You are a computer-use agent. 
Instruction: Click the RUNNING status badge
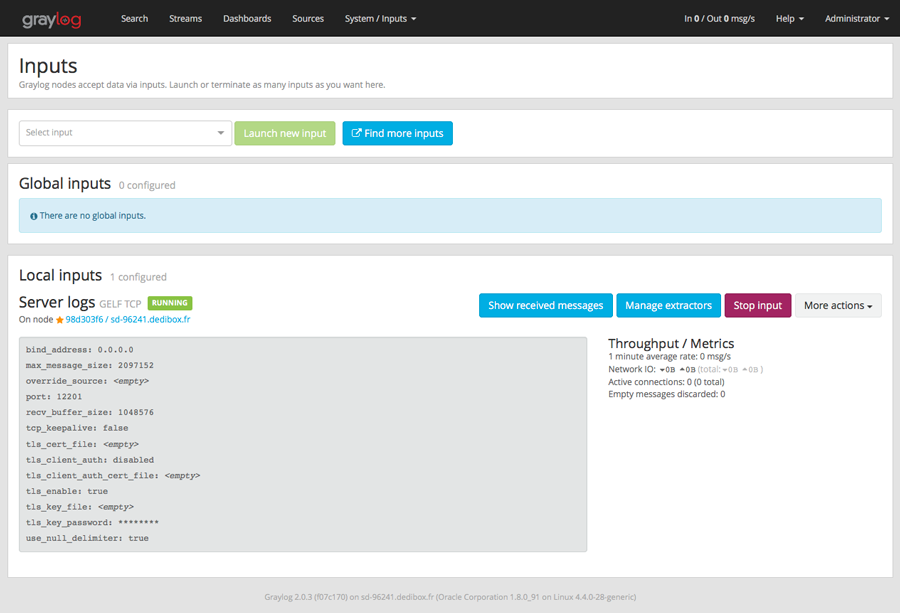point(170,302)
